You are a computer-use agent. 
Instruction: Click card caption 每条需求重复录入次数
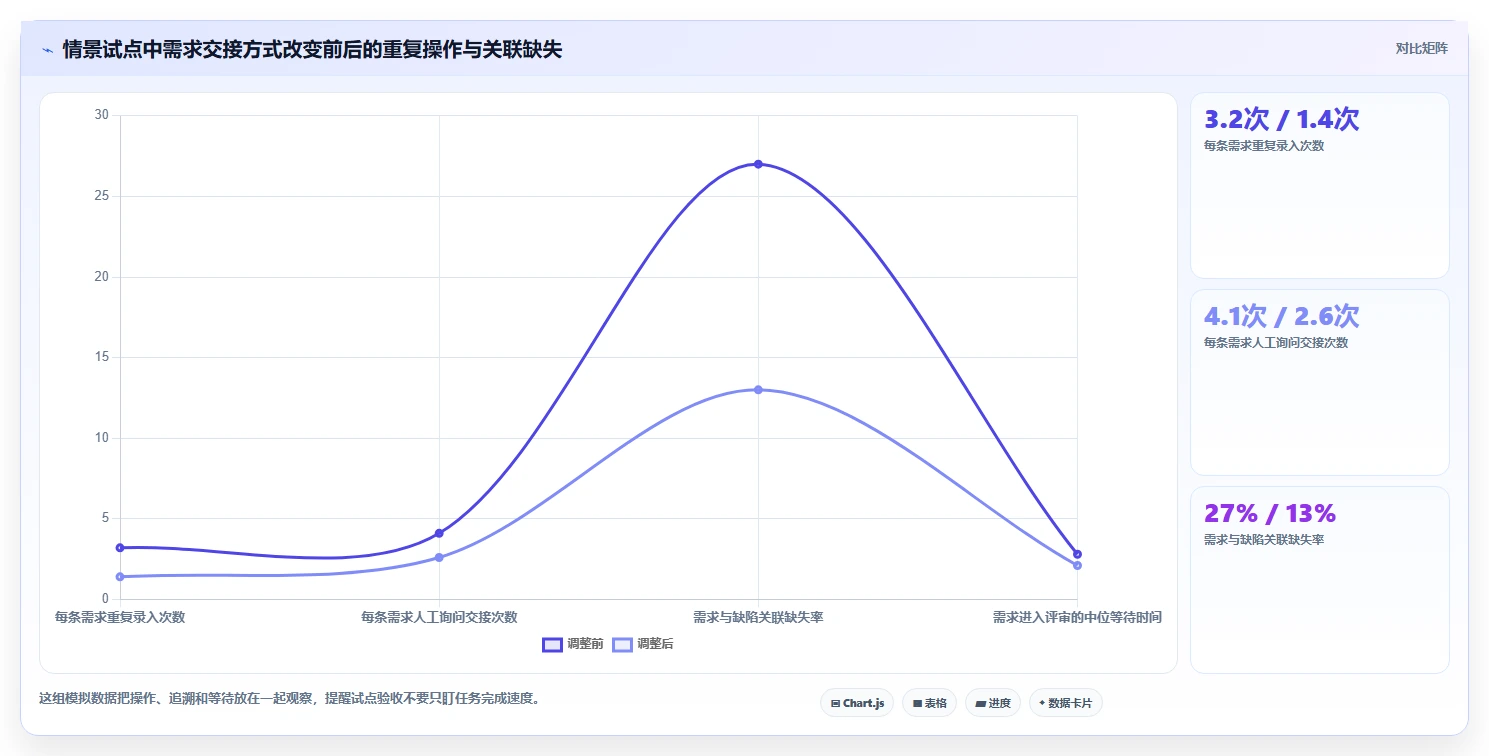1264,145
